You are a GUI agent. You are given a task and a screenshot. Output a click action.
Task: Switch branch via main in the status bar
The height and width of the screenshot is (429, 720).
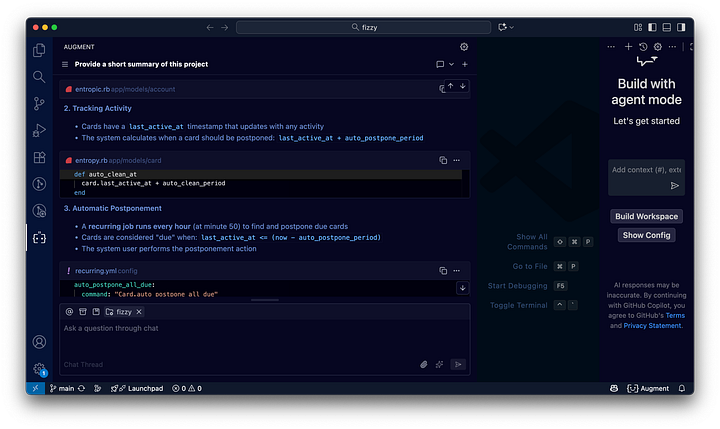point(62,389)
